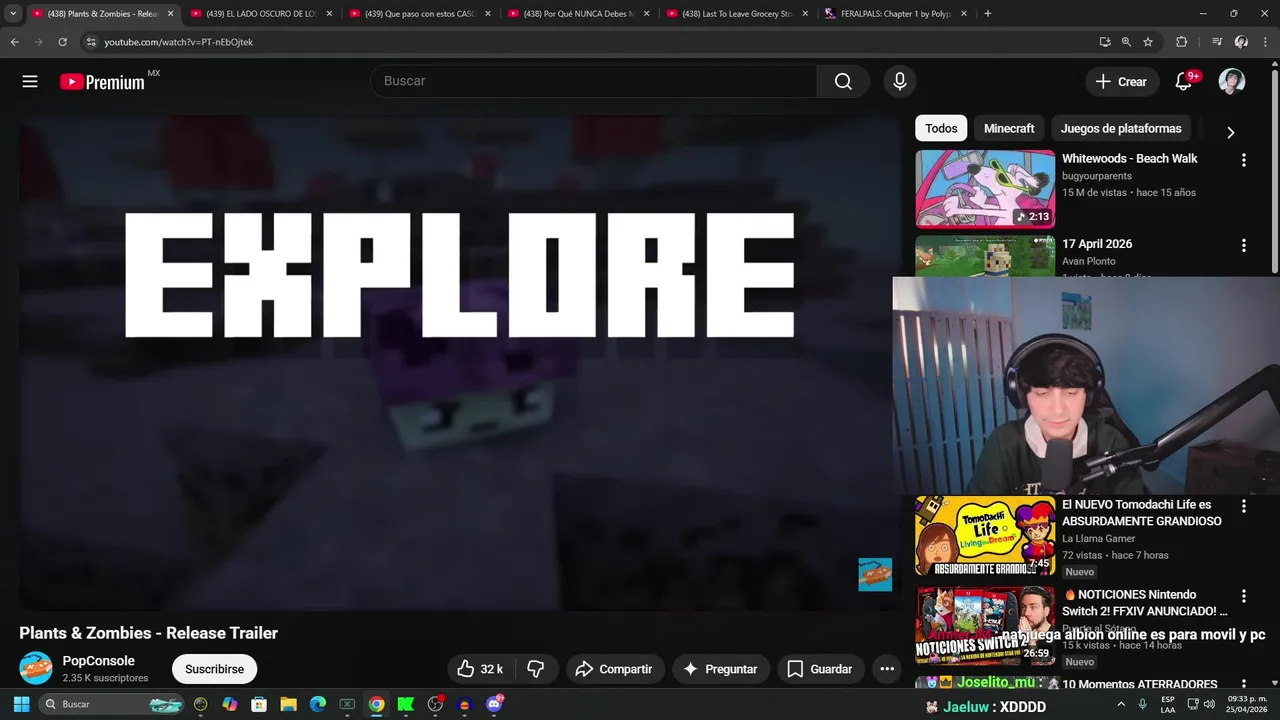Open Windows Start menu
The height and width of the screenshot is (720, 1280).
coord(21,704)
